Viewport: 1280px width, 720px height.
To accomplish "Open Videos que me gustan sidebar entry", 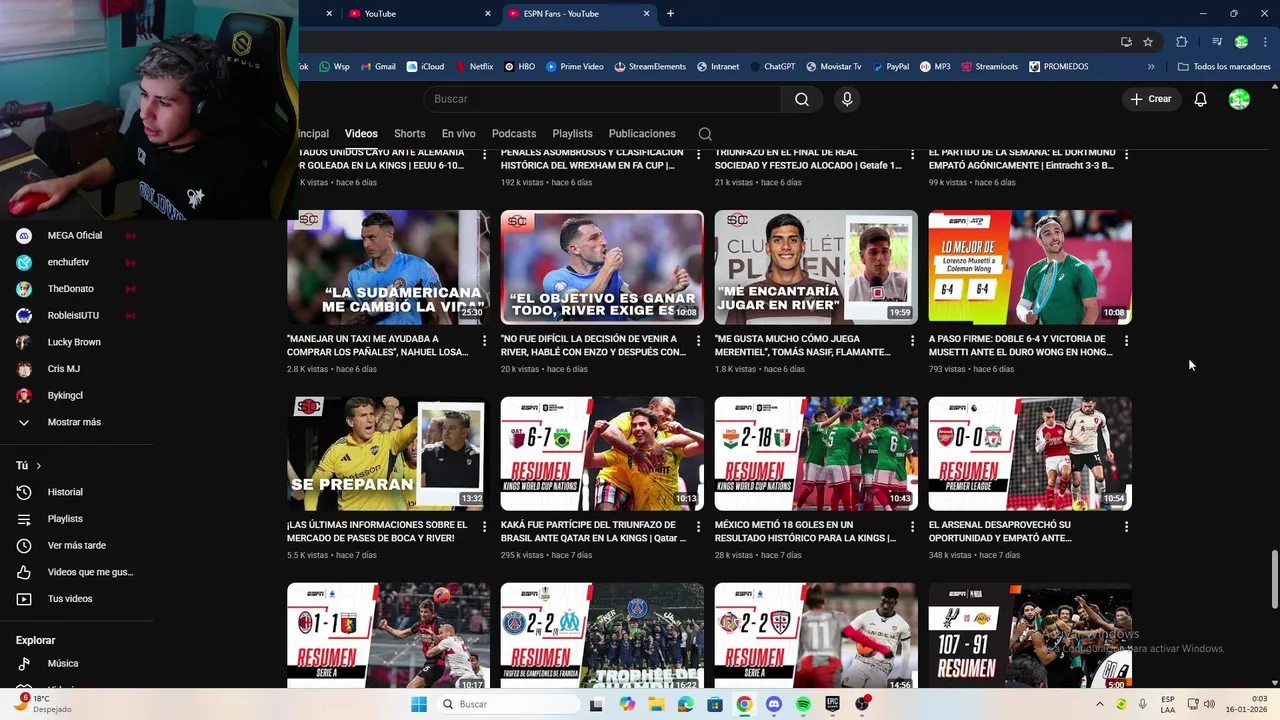I will 76,572.
